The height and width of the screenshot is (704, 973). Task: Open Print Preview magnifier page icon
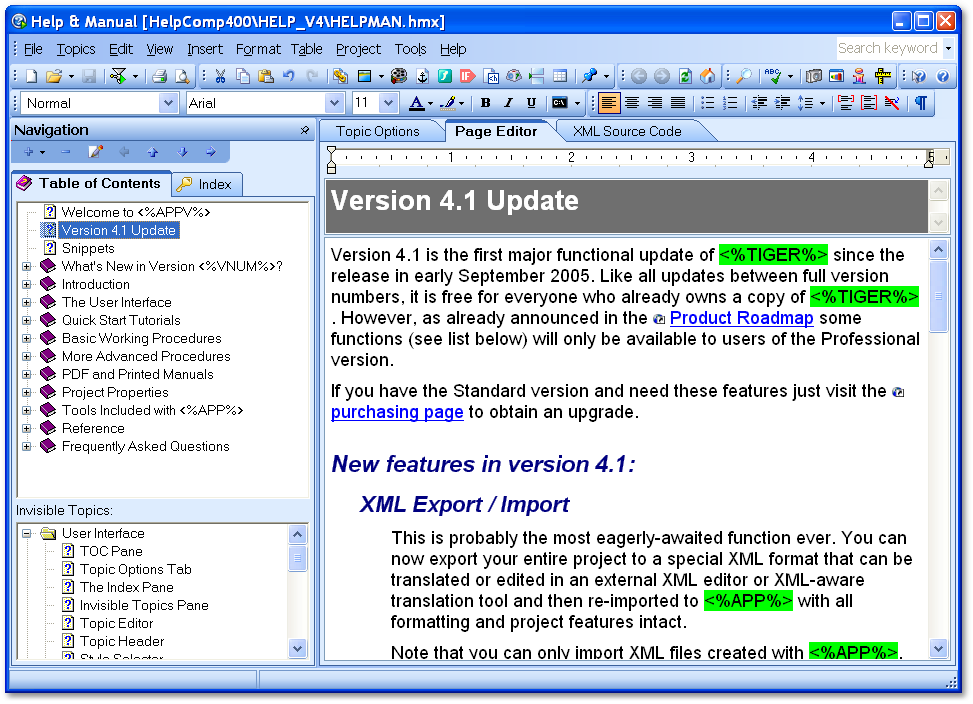coord(182,76)
